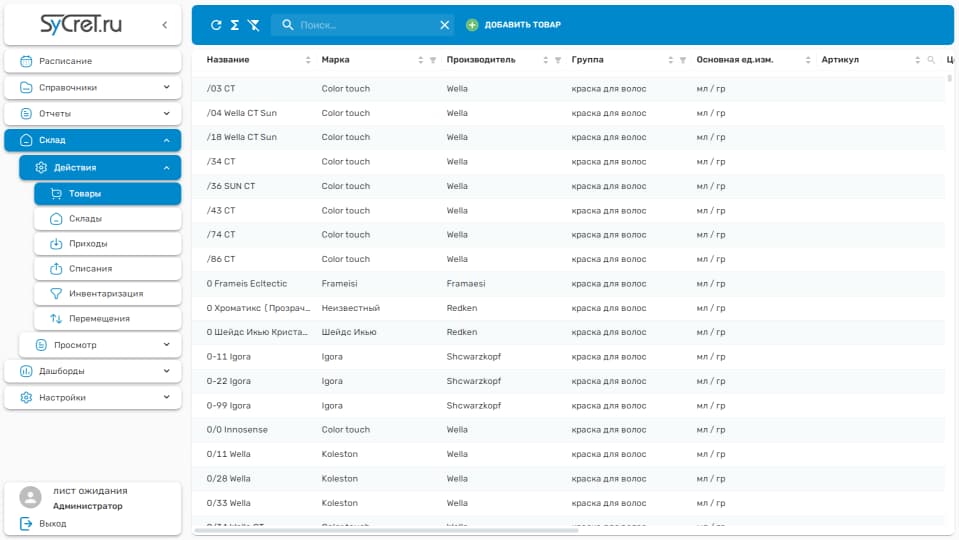Click the Отчеты report icon
This screenshot has height=540, width=959.
click(x=26, y=114)
